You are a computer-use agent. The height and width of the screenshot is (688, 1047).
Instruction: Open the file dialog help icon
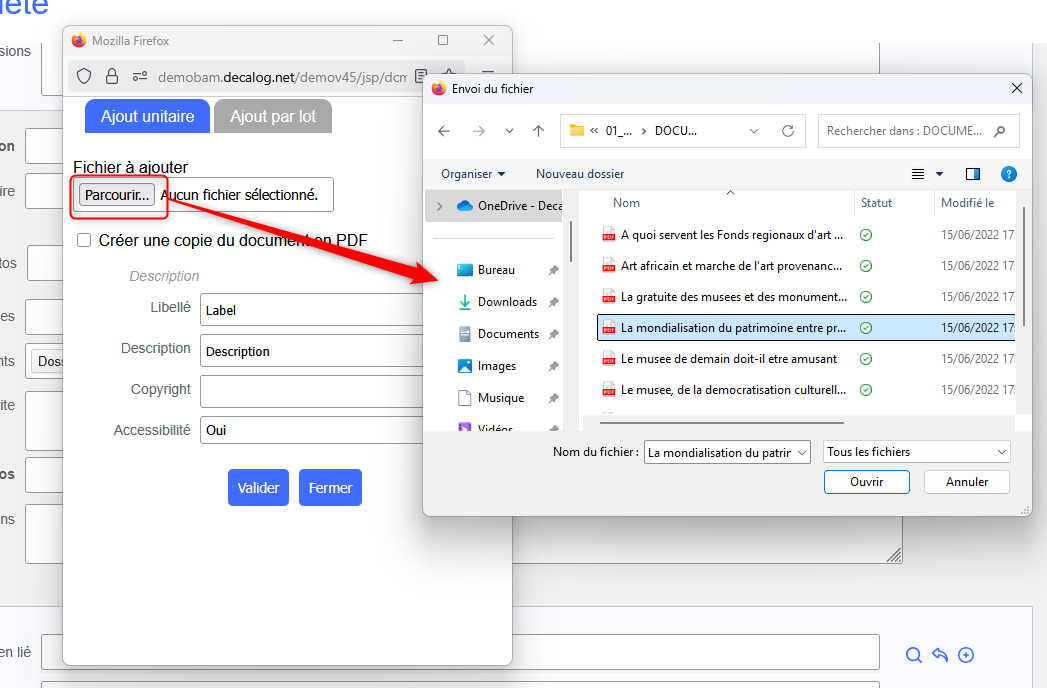[1009, 174]
